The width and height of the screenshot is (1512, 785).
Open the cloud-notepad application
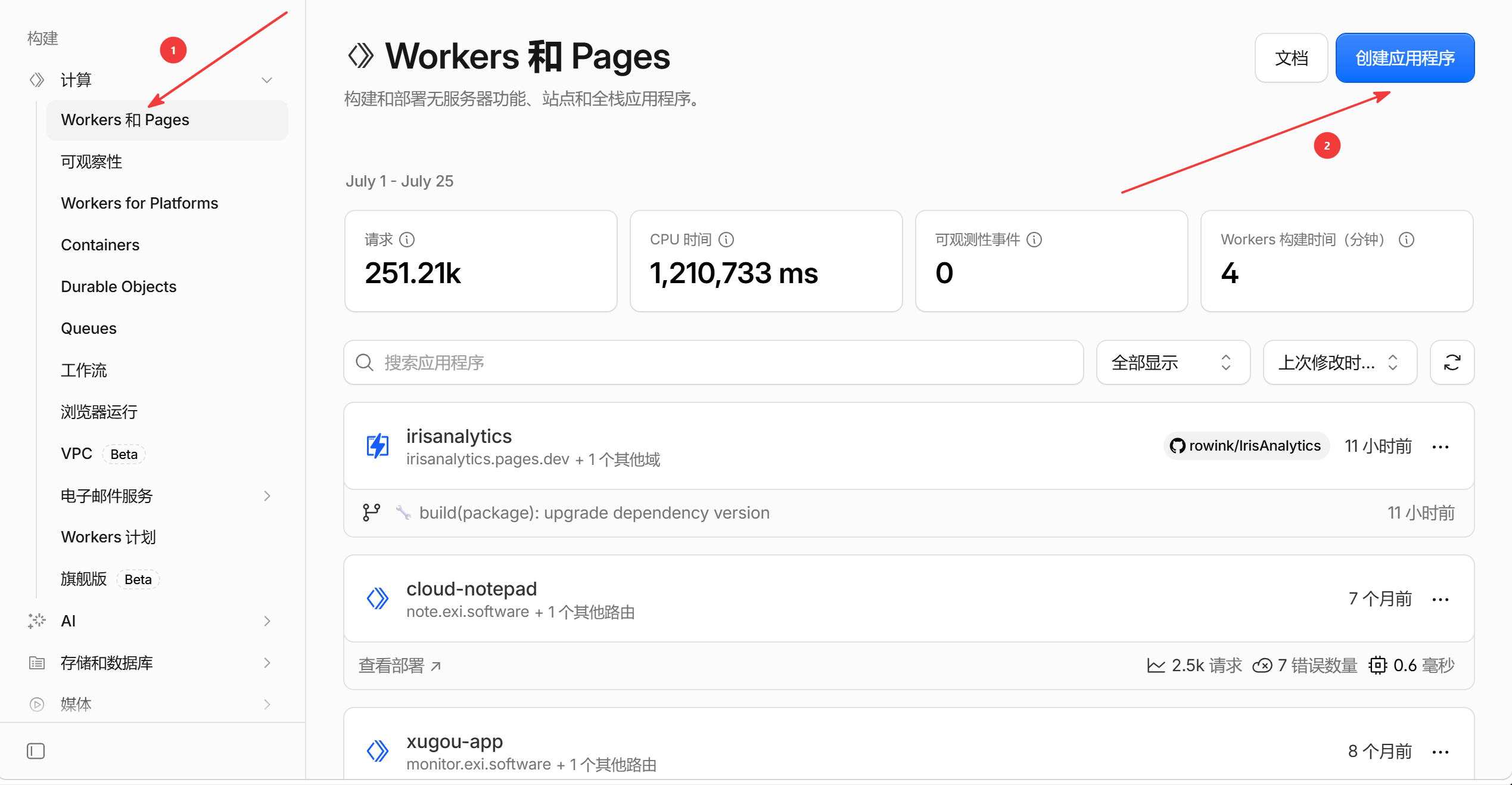coord(471,588)
